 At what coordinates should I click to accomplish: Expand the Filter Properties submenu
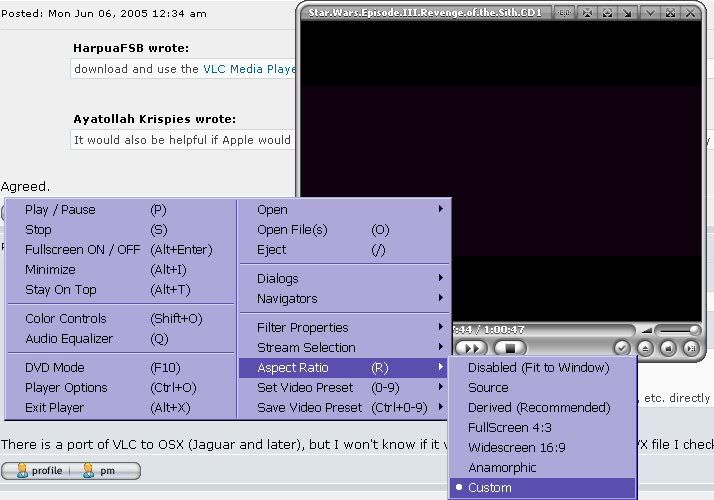(344, 327)
